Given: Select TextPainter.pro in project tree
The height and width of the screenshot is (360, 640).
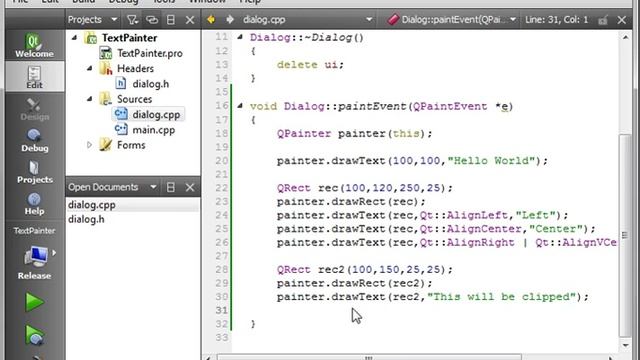Looking at the screenshot, I should point(150,53).
